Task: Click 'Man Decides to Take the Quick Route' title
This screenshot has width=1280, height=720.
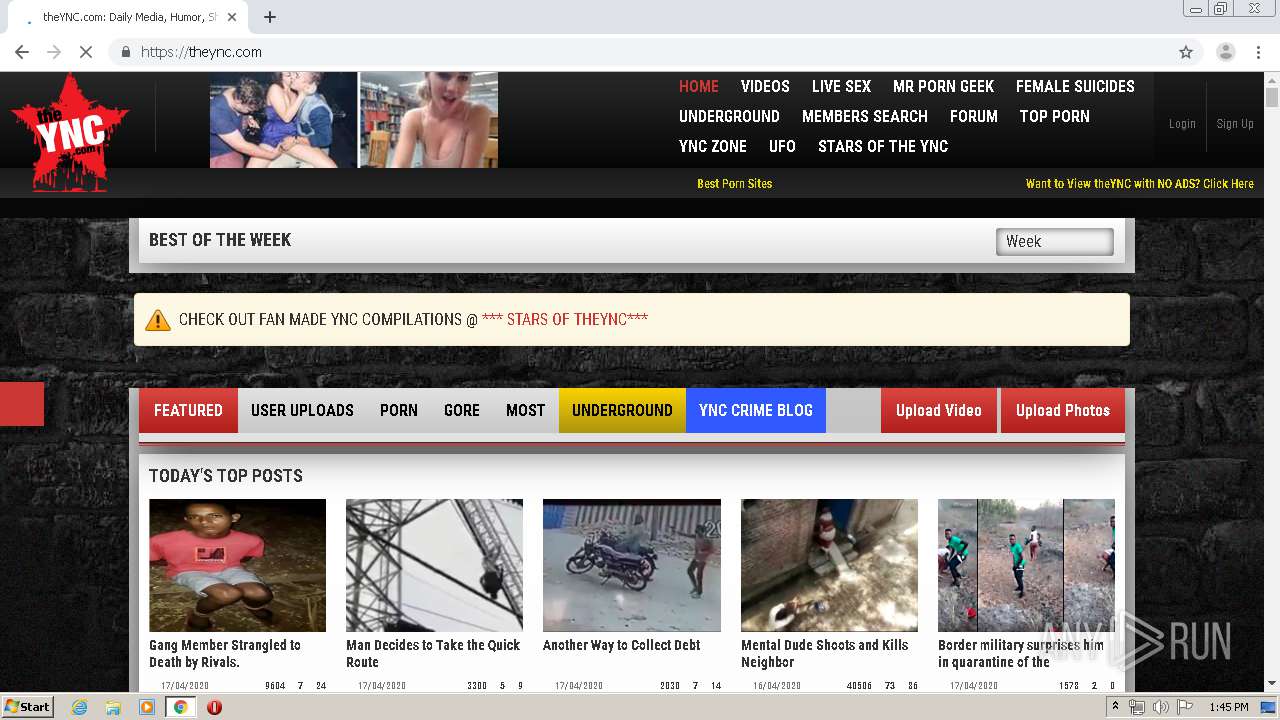Action: [x=433, y=653]
